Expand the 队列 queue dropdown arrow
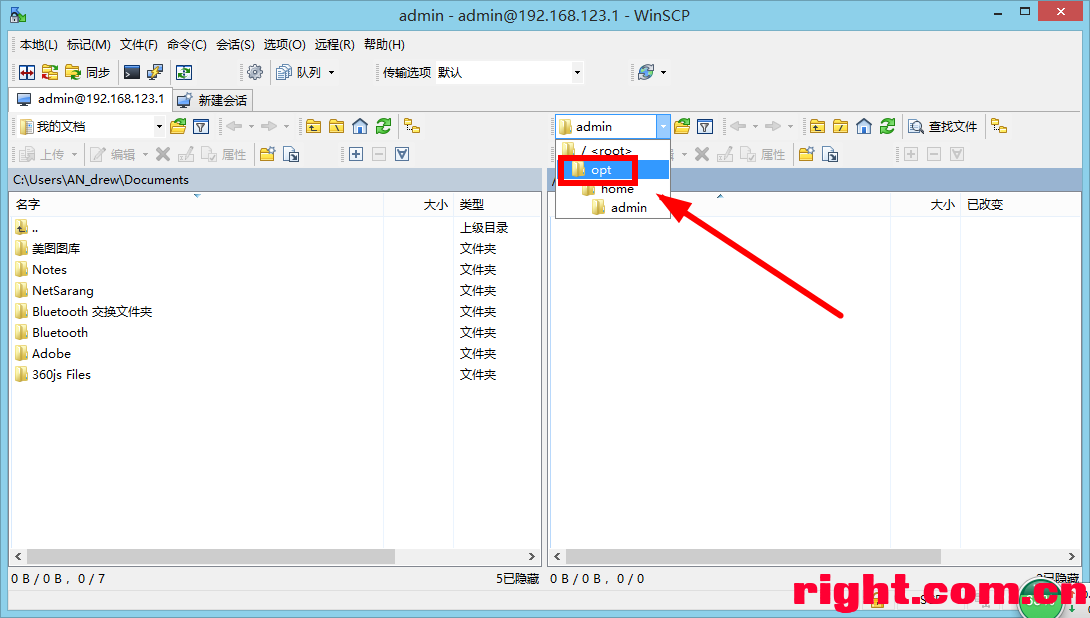The width and height of the screenshot is (1090, 618). click(332, 72)
